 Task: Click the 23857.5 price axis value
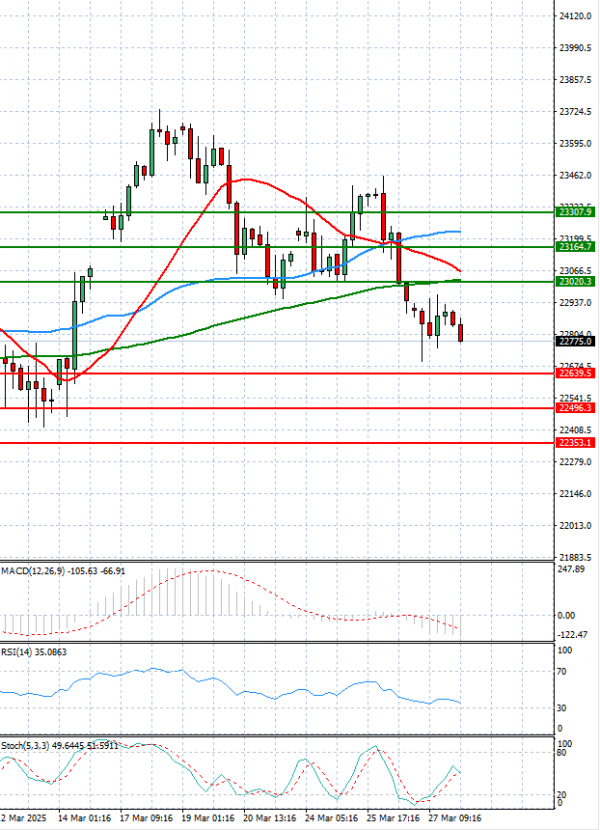pos(575,80)
